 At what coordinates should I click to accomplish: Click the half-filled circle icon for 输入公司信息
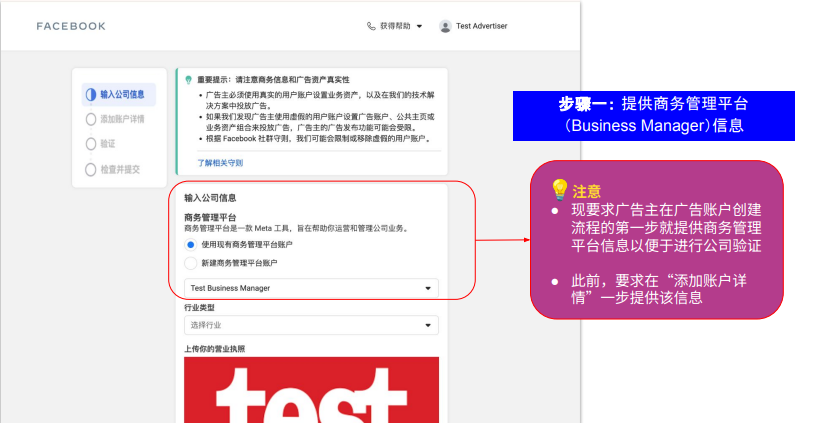pyautogui.click(x=91, y=95)
